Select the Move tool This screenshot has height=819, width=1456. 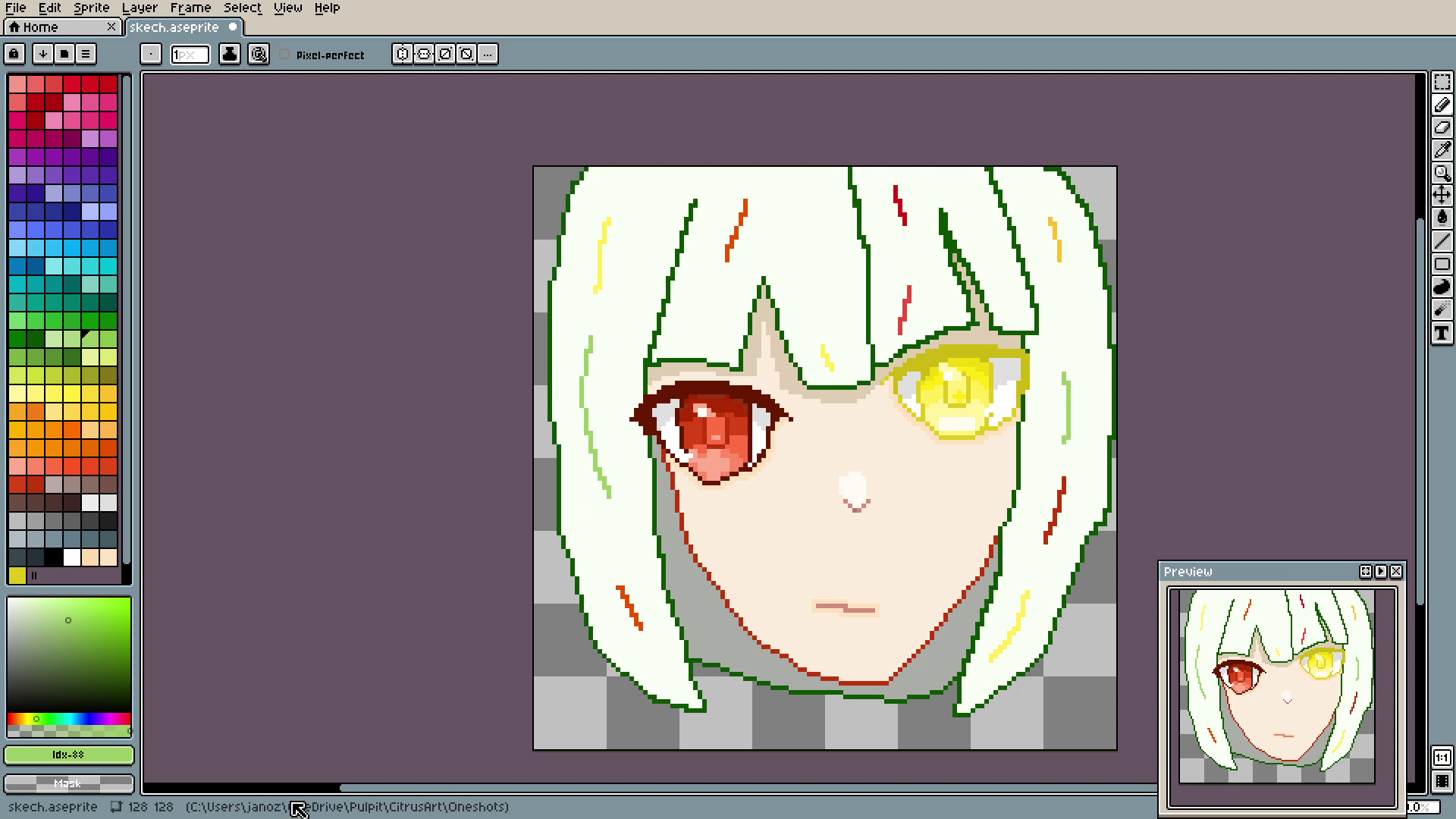(x=1442, y=196)
